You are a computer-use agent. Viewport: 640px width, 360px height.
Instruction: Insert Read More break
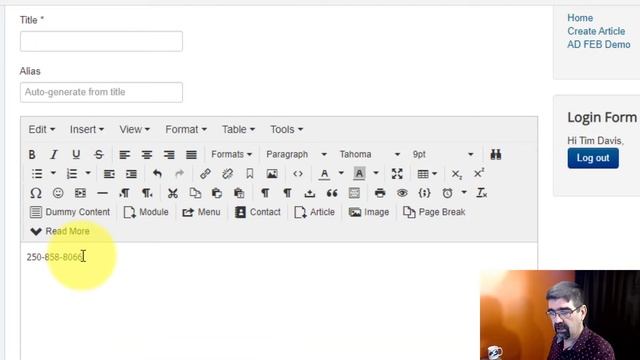click(60, 231)
